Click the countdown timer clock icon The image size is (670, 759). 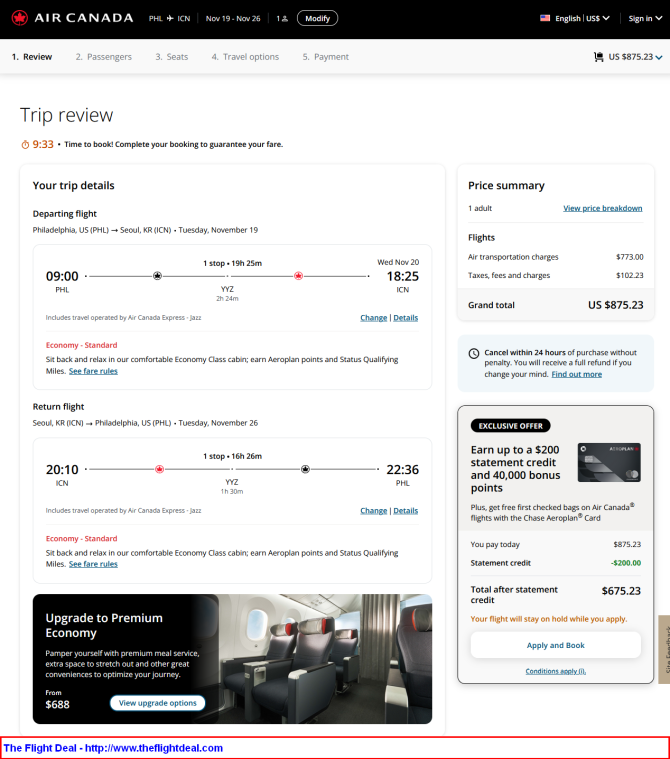click(25, 144)
